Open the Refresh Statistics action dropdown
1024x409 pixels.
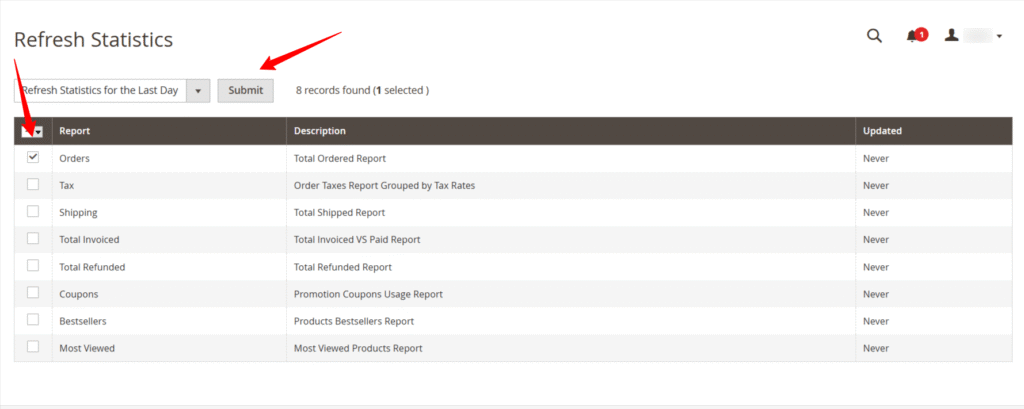pyautogui.click(x=112, y=90)
